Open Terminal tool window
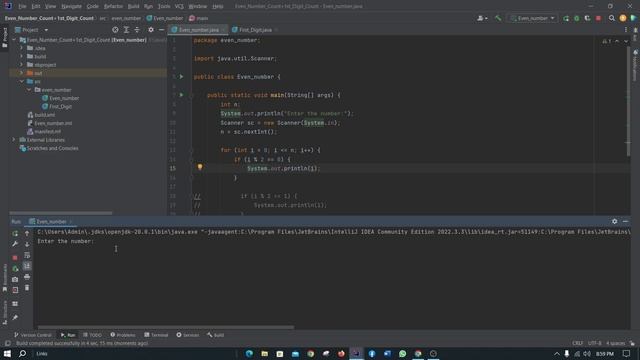The width and height of the screenshot is (640, 360). click(x=156, y=335)
